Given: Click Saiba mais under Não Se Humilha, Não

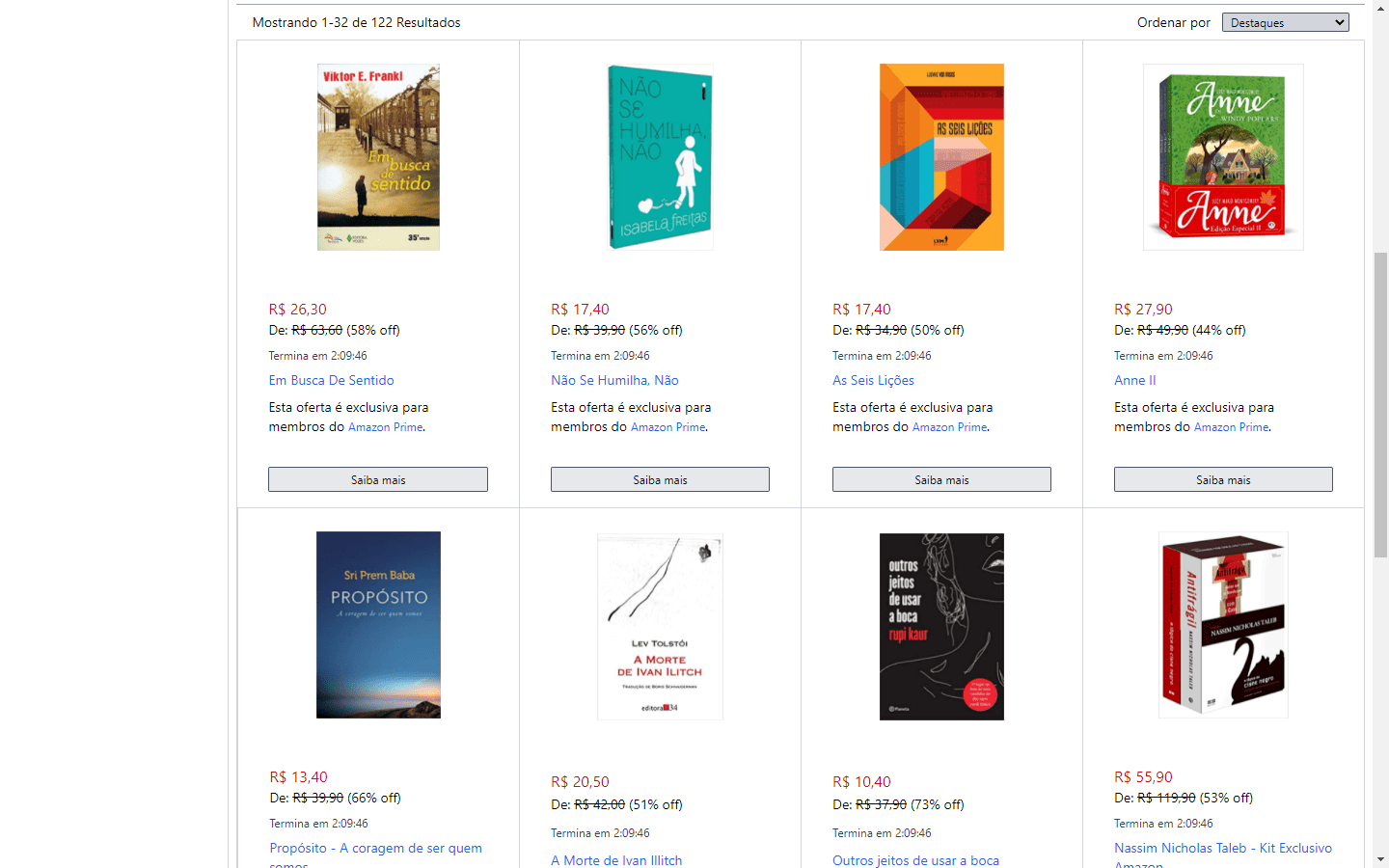Looking at the screenshot, I should [x=660, y=479].
